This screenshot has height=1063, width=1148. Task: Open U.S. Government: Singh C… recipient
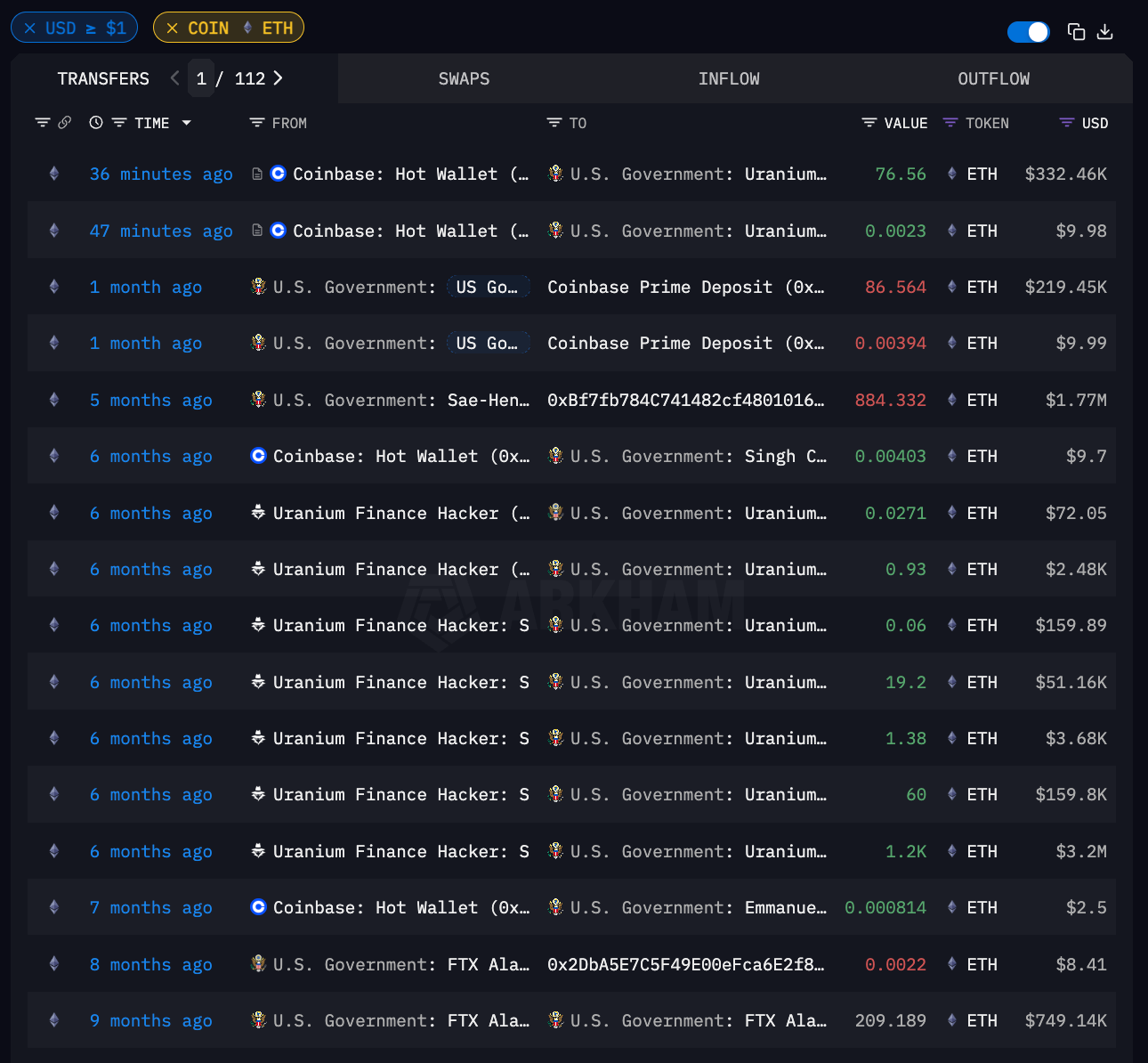click(699, 457)
